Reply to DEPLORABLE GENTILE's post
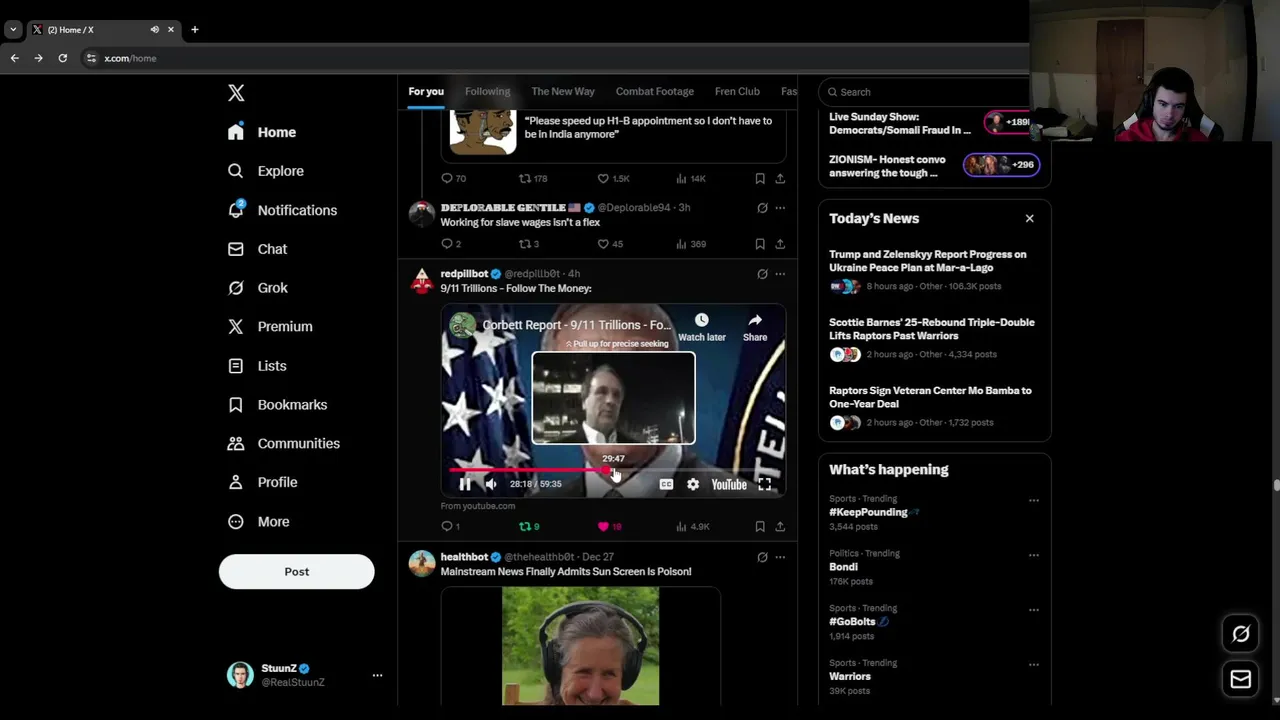The height and width of the screenshot is (720, 1280). [450, 244]
